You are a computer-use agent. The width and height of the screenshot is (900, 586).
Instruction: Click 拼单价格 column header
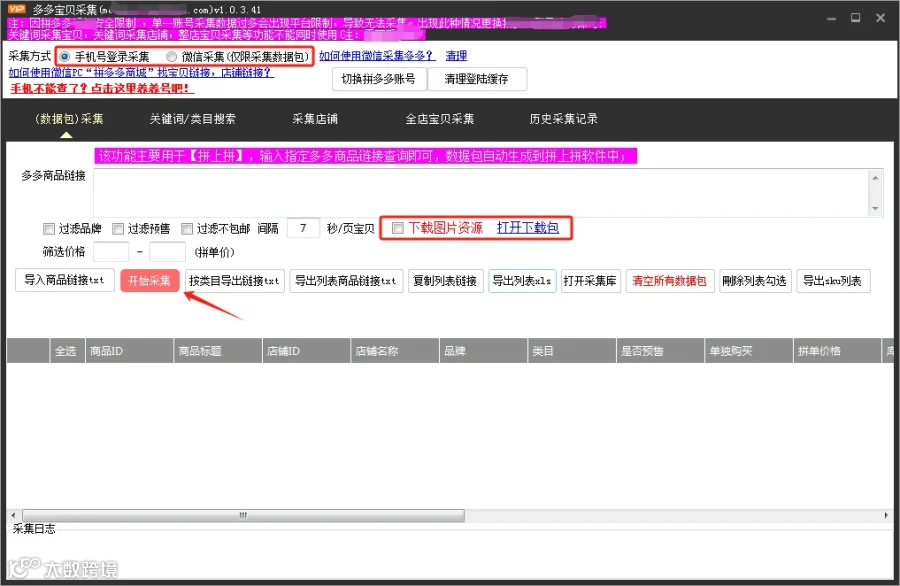point(837,351)
